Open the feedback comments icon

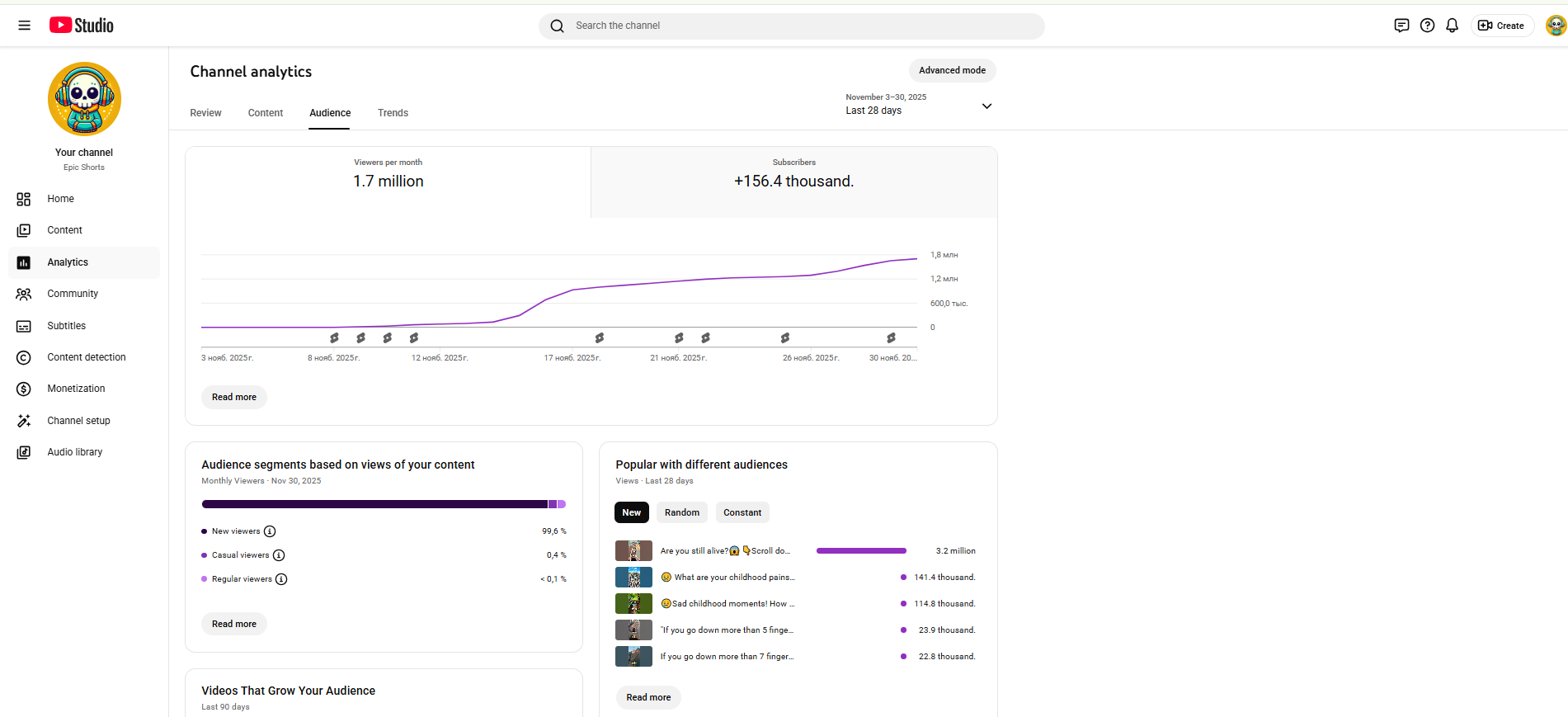click(x=1401, y=26)
